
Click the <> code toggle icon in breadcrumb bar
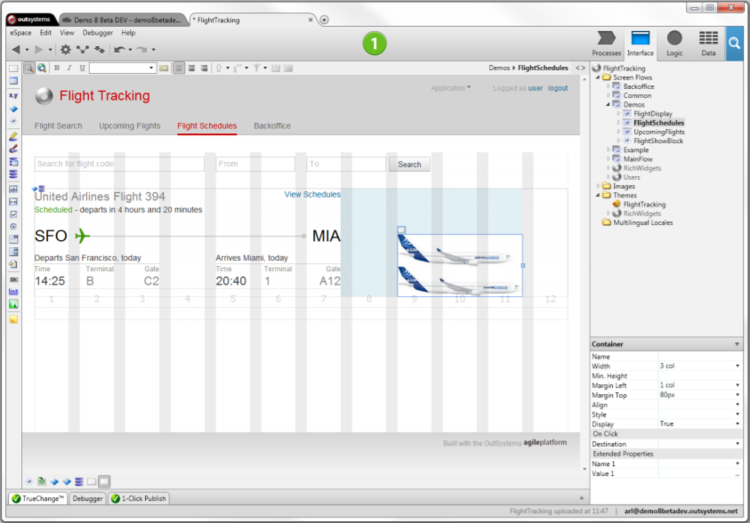tap(580, 68)
